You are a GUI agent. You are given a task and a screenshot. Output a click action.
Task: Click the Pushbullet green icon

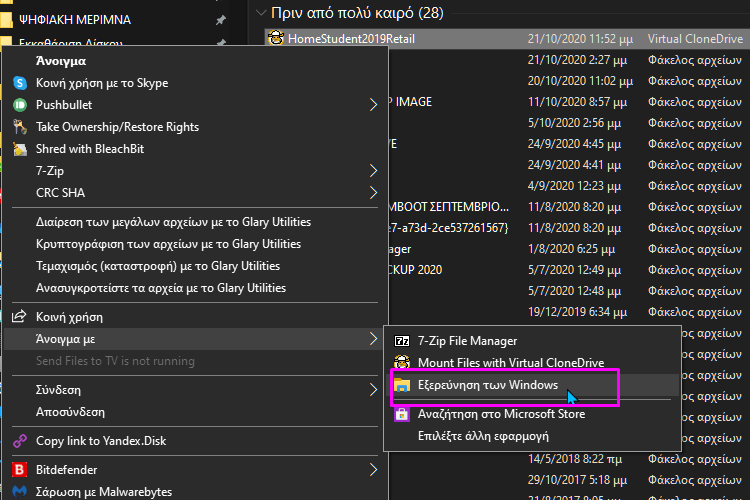20,105
